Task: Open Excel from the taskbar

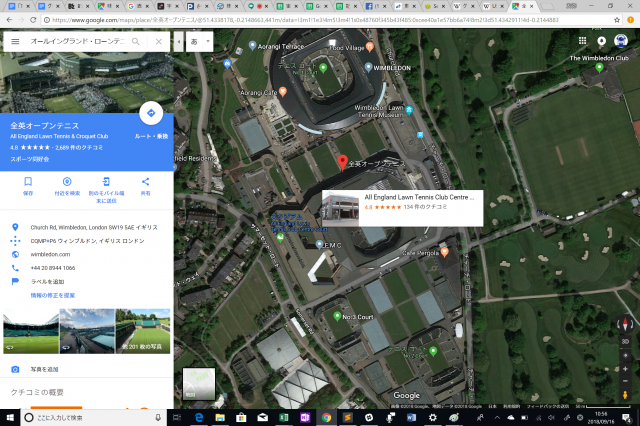Action: pyautogui.click(x=284, y=417)
